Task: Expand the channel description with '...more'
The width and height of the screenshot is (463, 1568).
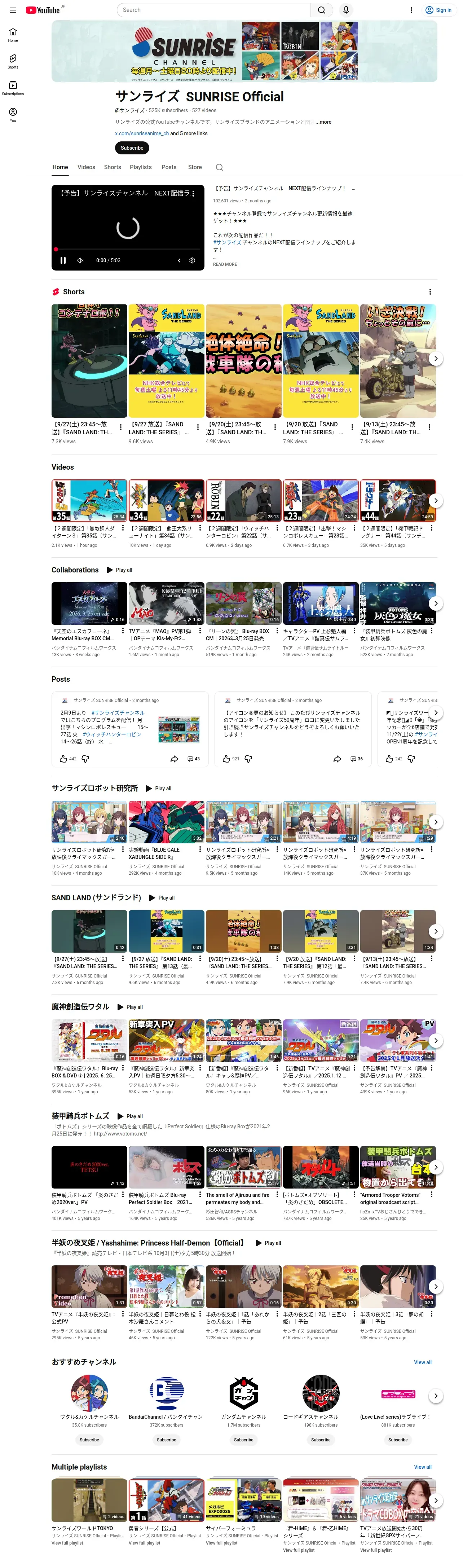Action: tap(324, 122)
